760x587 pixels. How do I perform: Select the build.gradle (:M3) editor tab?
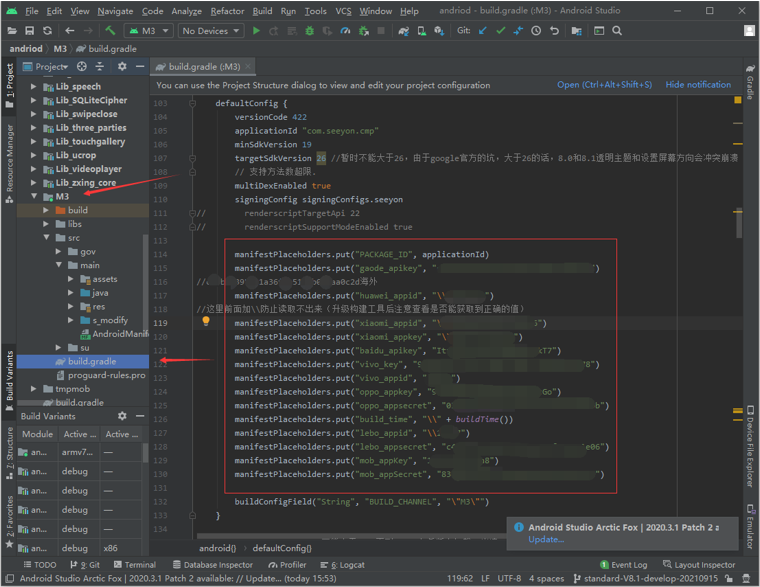click(x=203, y=67)
